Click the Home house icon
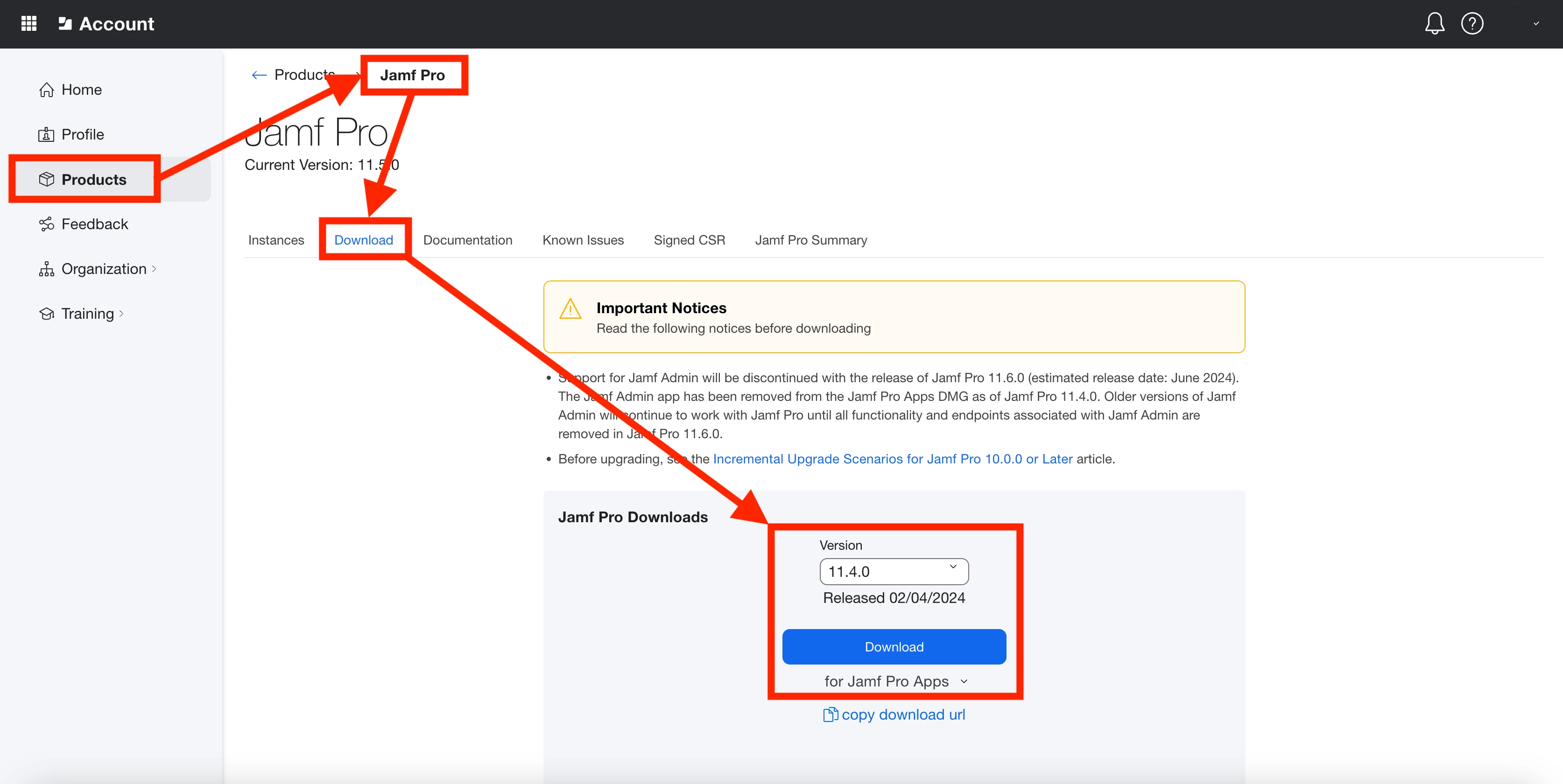 click(x=47, y=90)
